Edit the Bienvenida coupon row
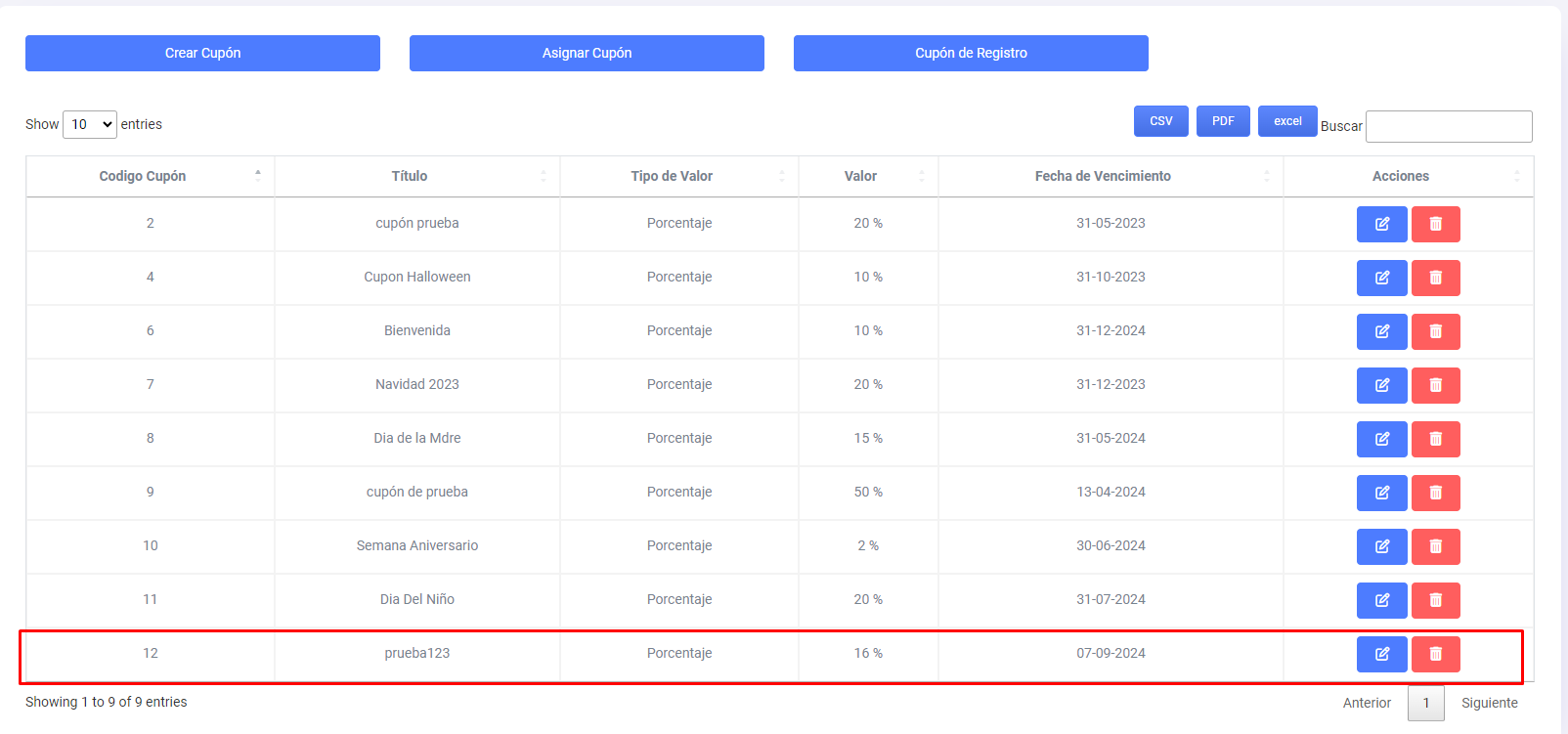Screen dimensions: 1568x734 (x=1381, y=331)
